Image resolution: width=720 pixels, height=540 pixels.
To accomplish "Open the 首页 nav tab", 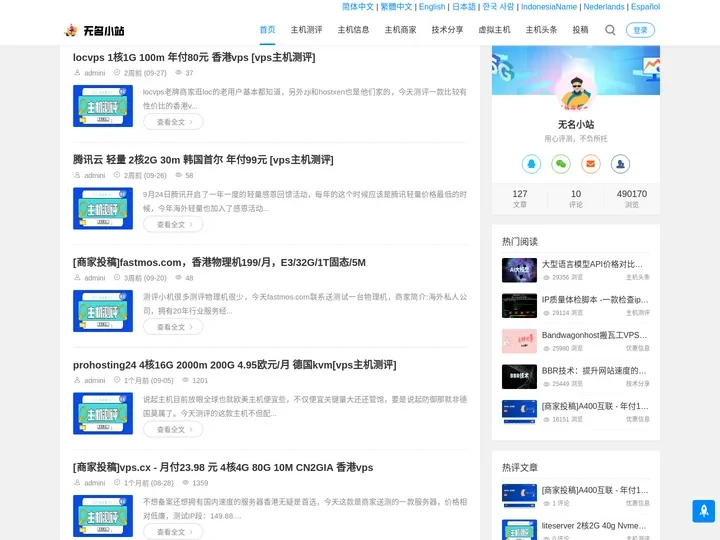I will click(x=267, y=30).
